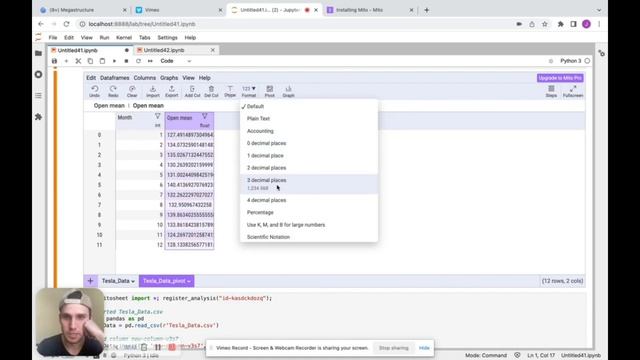Screen dimensions: 640x360
Task: Click the browser address bar
Action: [294, 24]
